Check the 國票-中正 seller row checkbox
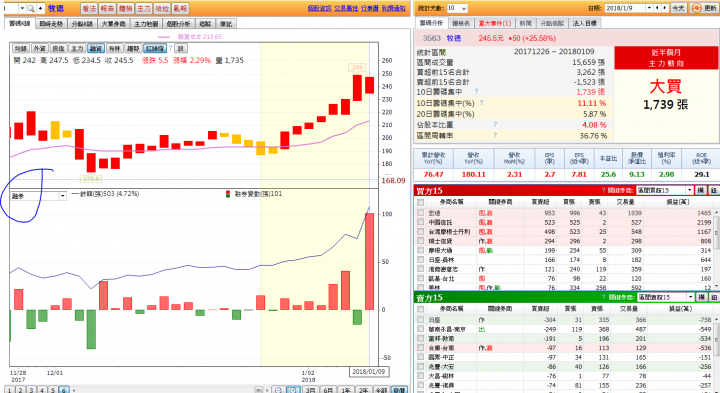Viewport: 720px width, 393px height. pos(420,357)
